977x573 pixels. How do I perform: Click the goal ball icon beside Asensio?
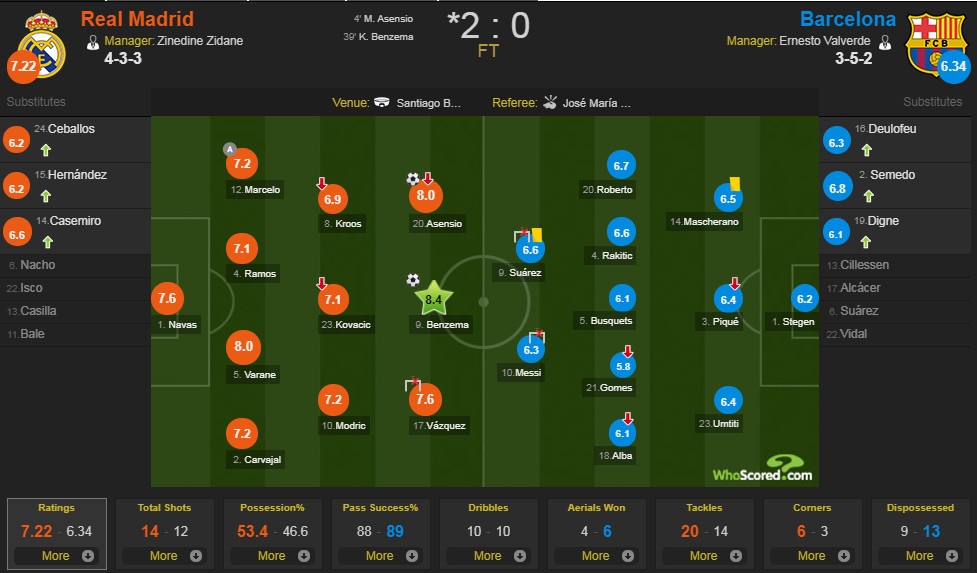(x=413, y=179)
